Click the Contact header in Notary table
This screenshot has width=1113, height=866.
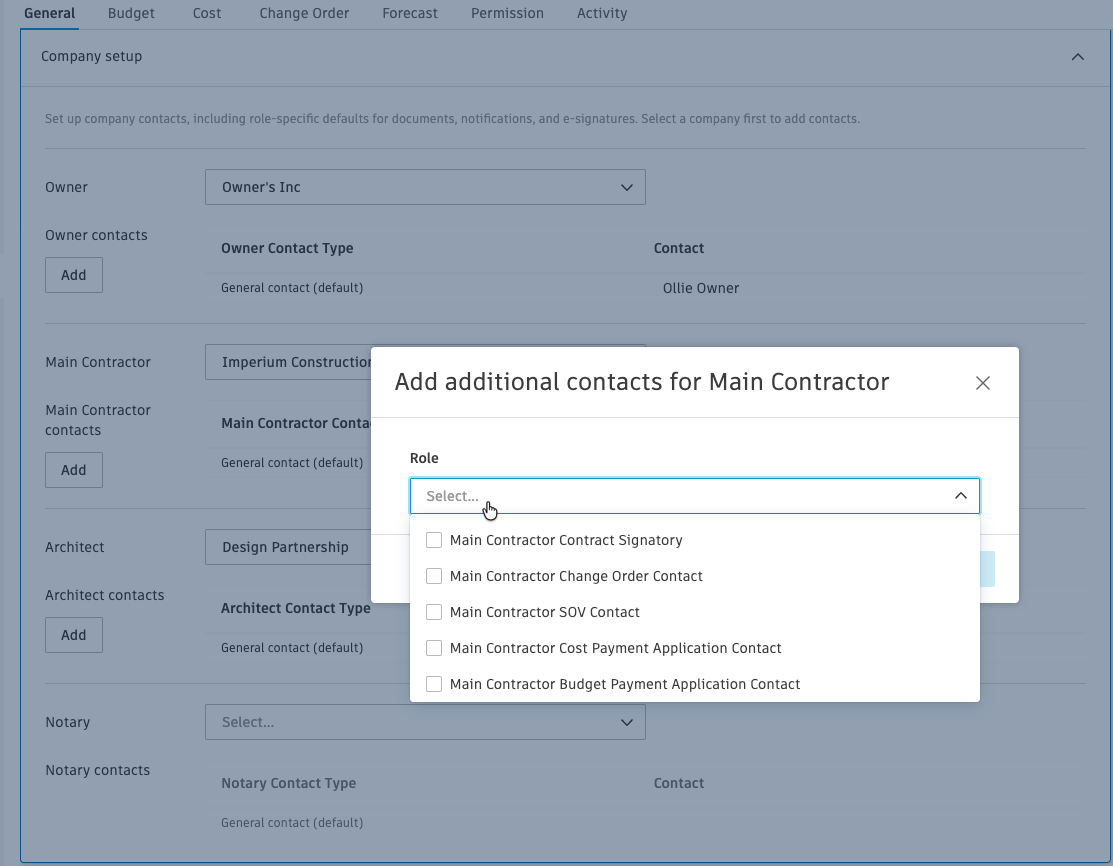click(x=679, y=784)
